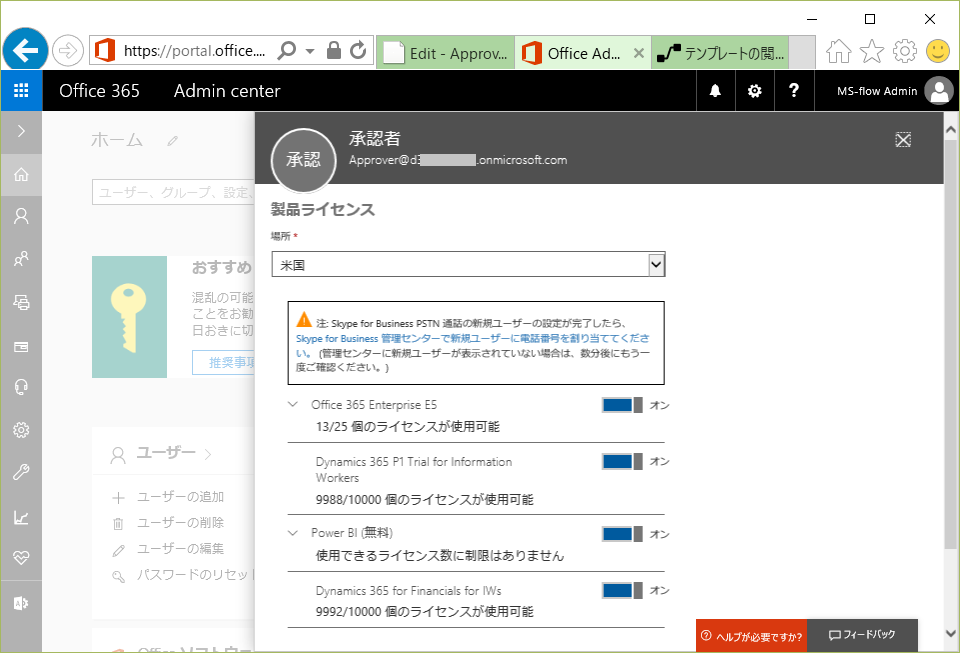The height and width of the screenshot is (653, 960).
Task: Open Support headset icon in the sidebar
Action: point(21,387)
